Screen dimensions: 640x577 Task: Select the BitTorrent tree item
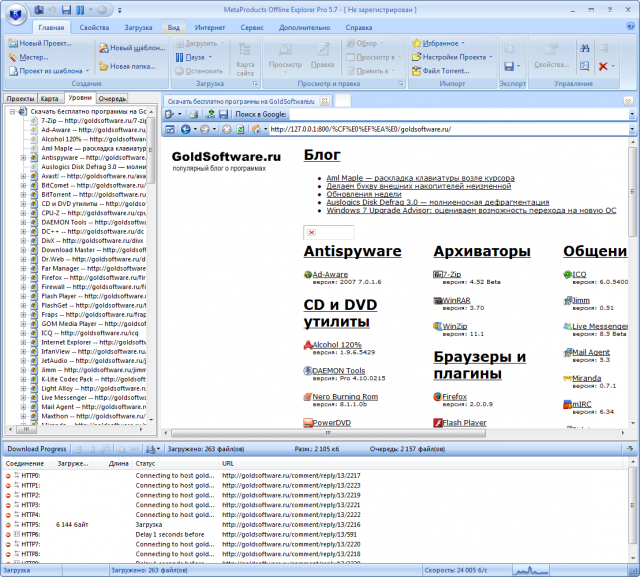click(93, 195)
